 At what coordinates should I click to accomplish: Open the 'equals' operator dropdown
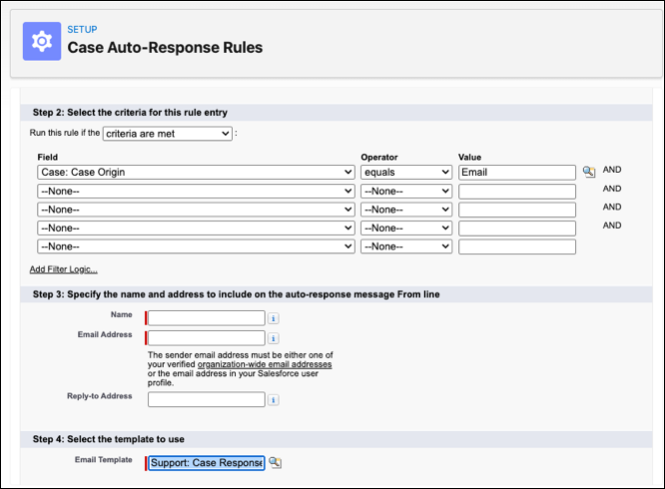click(x=406, y=172)
